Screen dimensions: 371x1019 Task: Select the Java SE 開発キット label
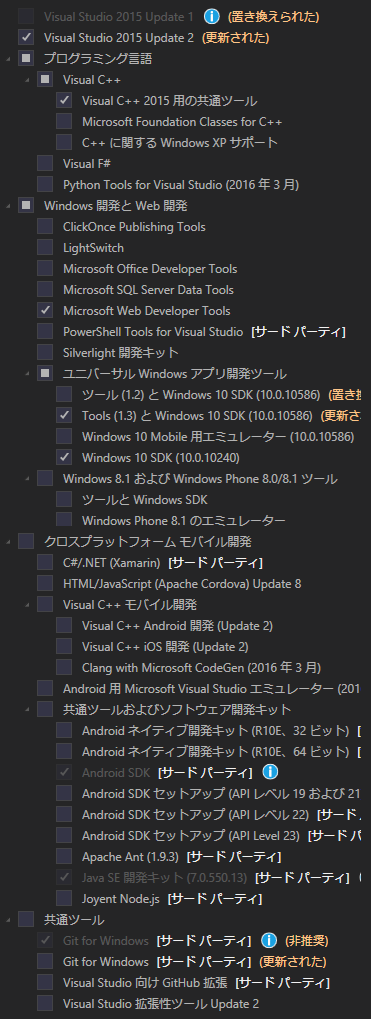pyautogui.click(x=164, y=877)
